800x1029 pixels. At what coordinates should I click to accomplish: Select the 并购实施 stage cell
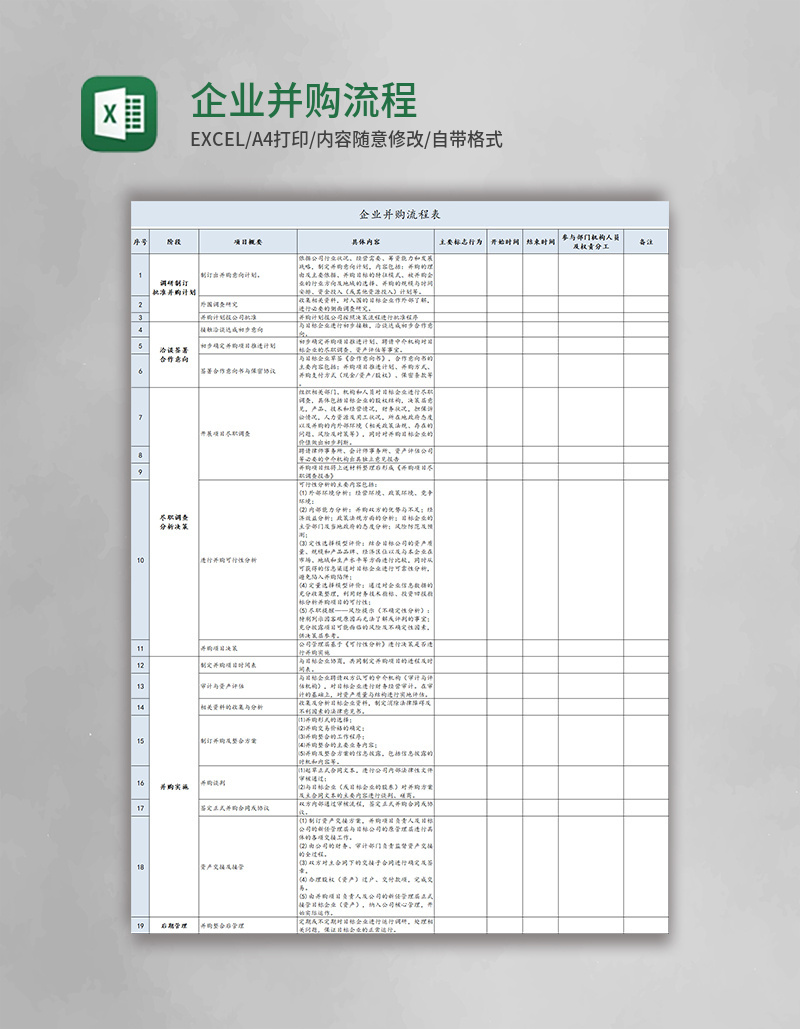[174, 788]
